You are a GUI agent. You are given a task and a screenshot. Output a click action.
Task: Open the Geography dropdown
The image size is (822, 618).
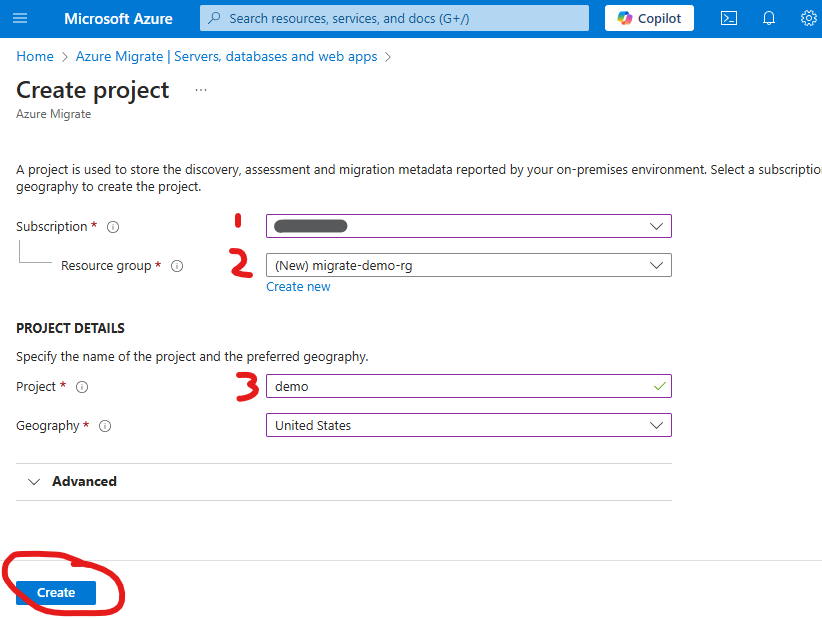point(468,425)
